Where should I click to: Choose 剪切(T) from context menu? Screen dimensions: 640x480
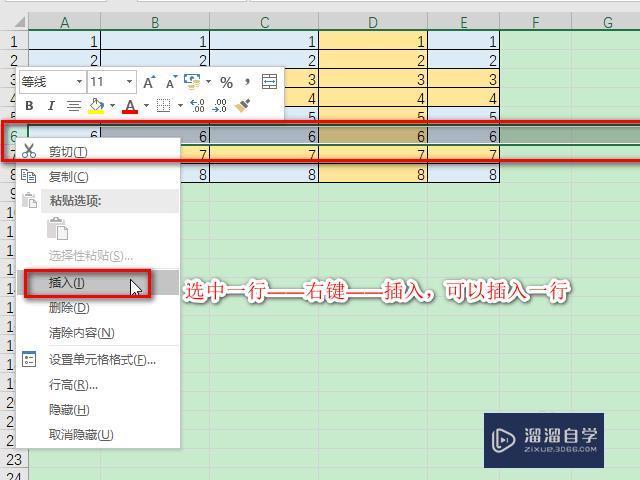point(98,152)
